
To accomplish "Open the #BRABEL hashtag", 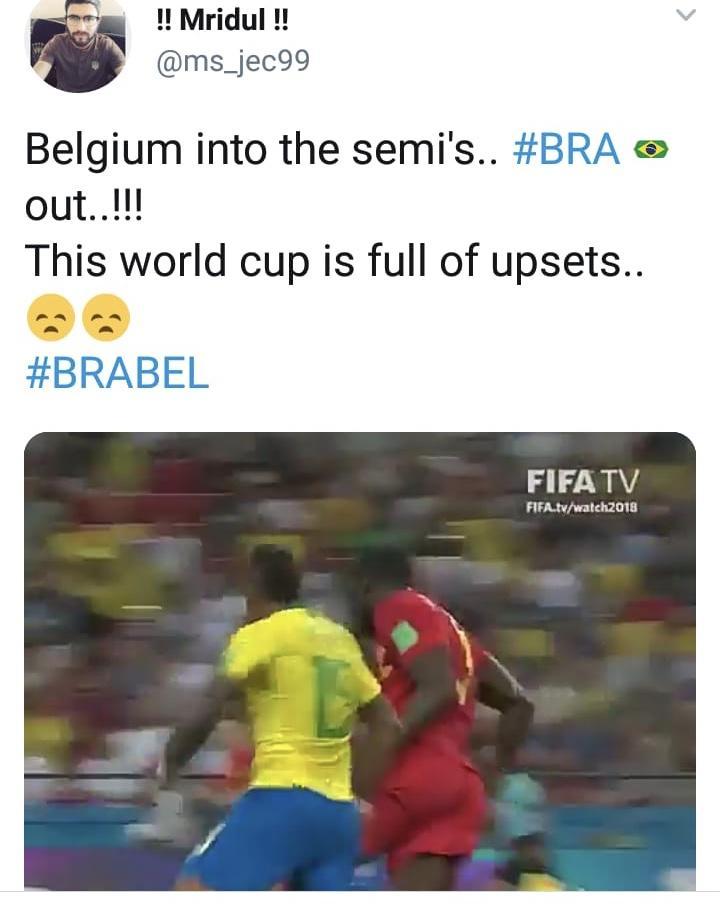I will [117, 373].
